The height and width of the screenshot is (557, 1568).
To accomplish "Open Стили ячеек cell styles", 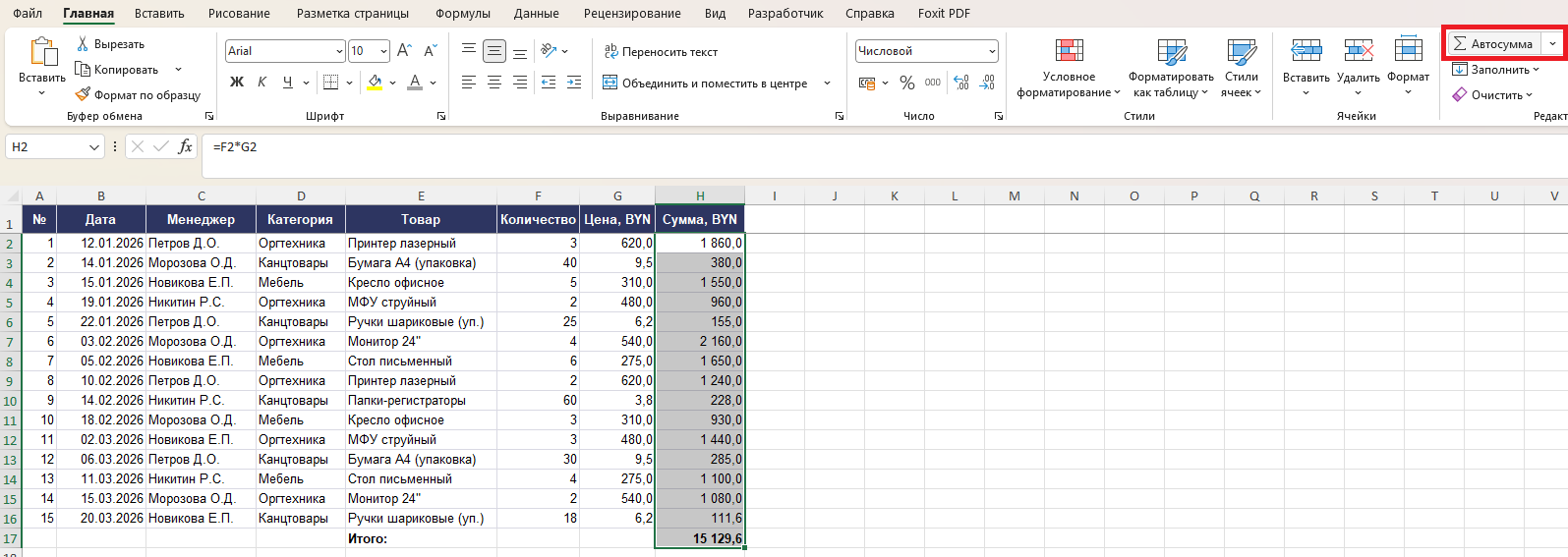I will point(1242,68).
